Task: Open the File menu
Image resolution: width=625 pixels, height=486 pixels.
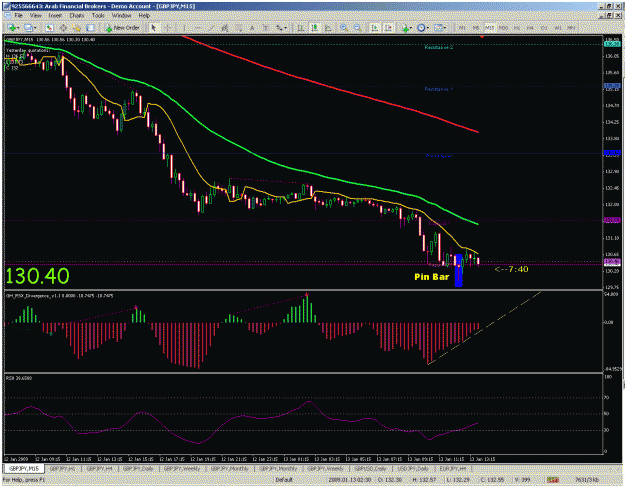Action: tap(19, 16)
